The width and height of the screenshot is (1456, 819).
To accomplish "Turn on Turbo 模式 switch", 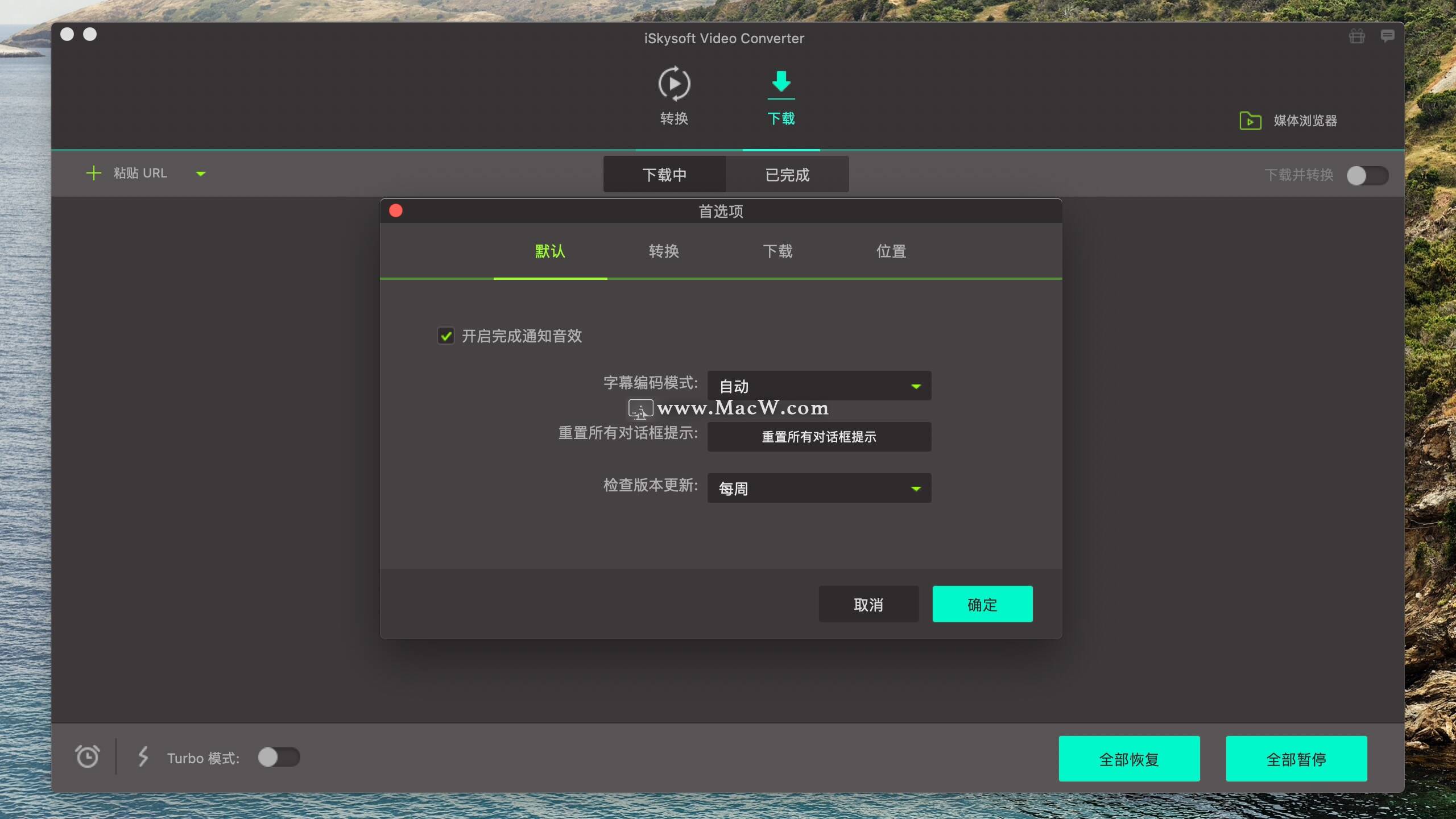I will click(278, 757).
